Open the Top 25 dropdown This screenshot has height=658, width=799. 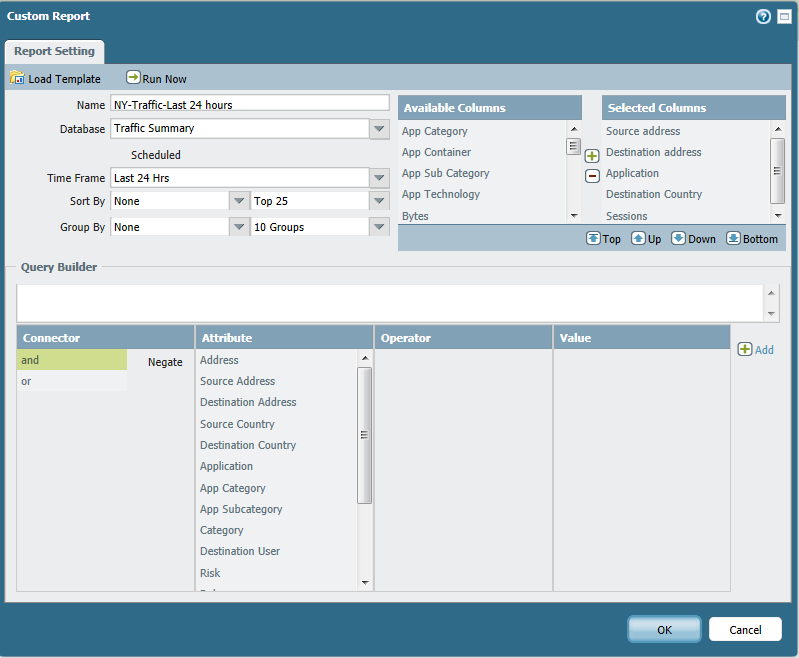coord(379,201)
